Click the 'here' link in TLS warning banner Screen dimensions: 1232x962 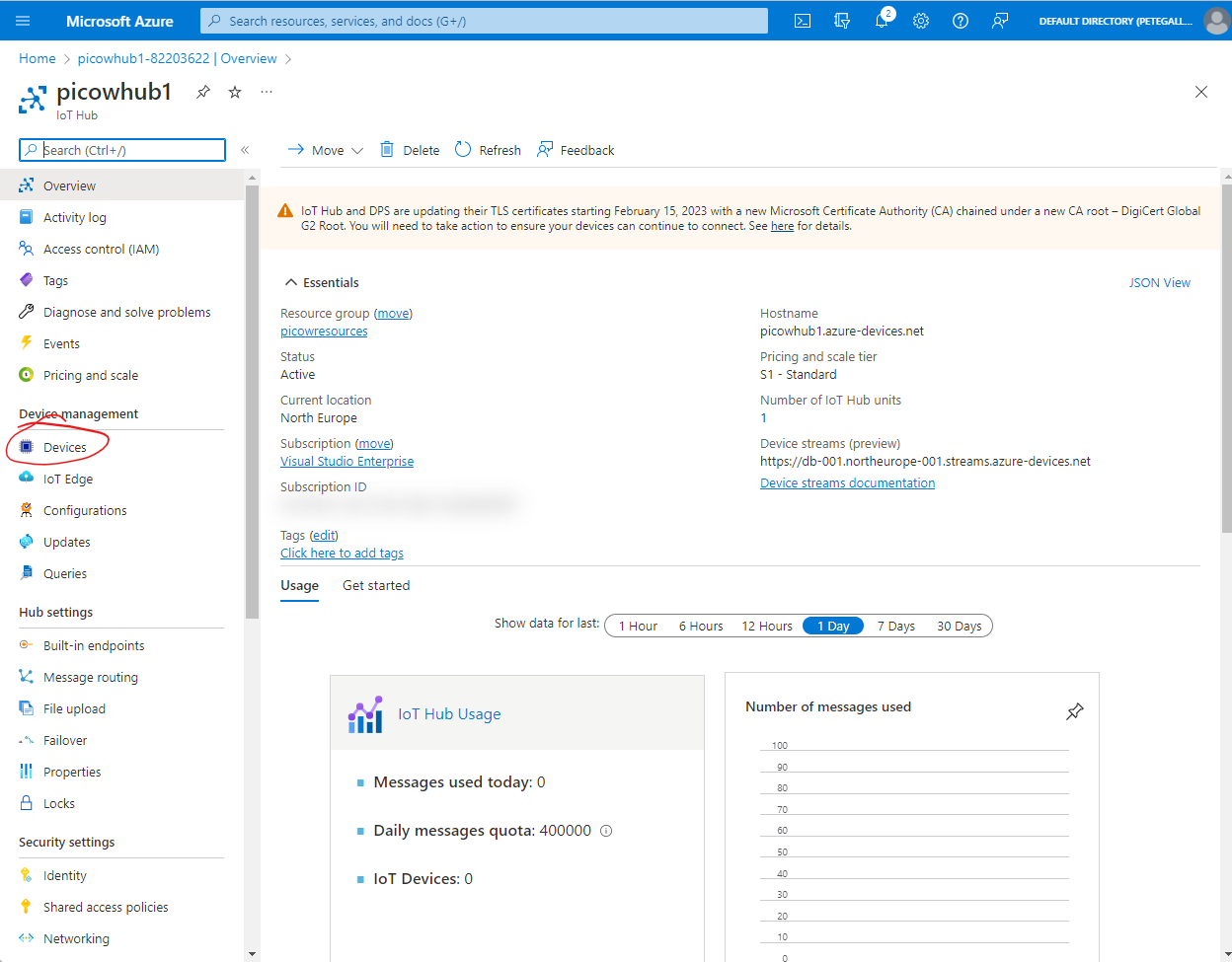point(782,226)
